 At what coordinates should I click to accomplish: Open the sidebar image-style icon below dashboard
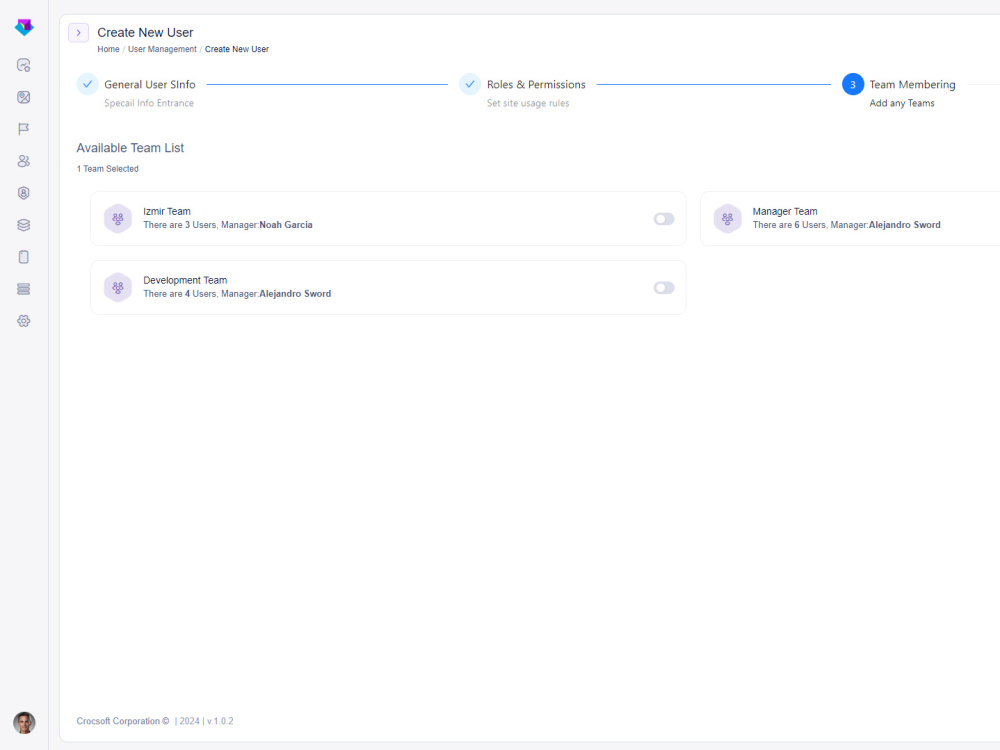(x=24, y=97)
